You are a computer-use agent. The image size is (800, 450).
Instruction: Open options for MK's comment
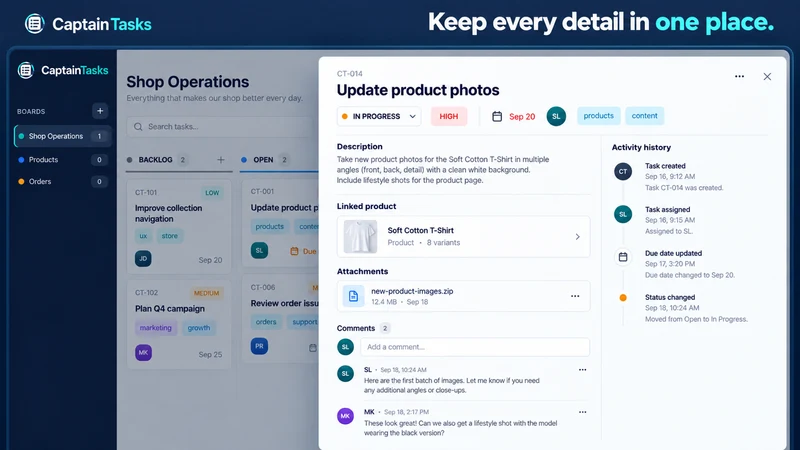pyautogui.click(x=582, y=412)
